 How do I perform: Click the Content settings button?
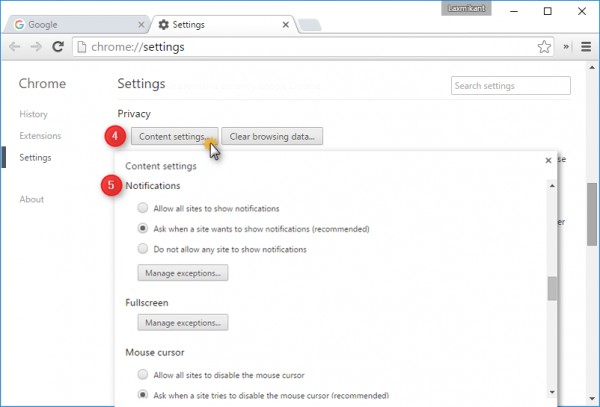pos(174,136)
